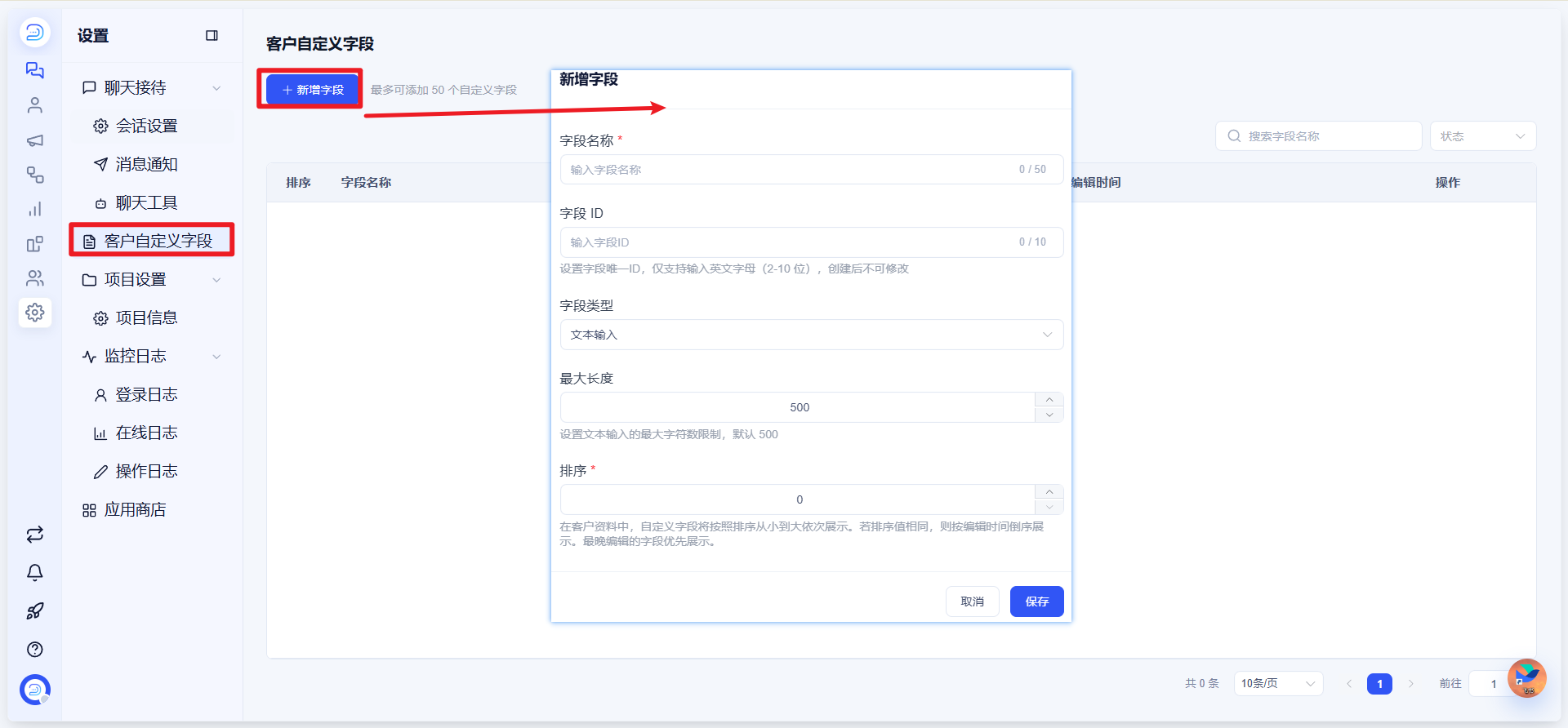The image size is (1568, 728).
Task: Open the 状态 filter dropdown
Action: click(1483, 136)
